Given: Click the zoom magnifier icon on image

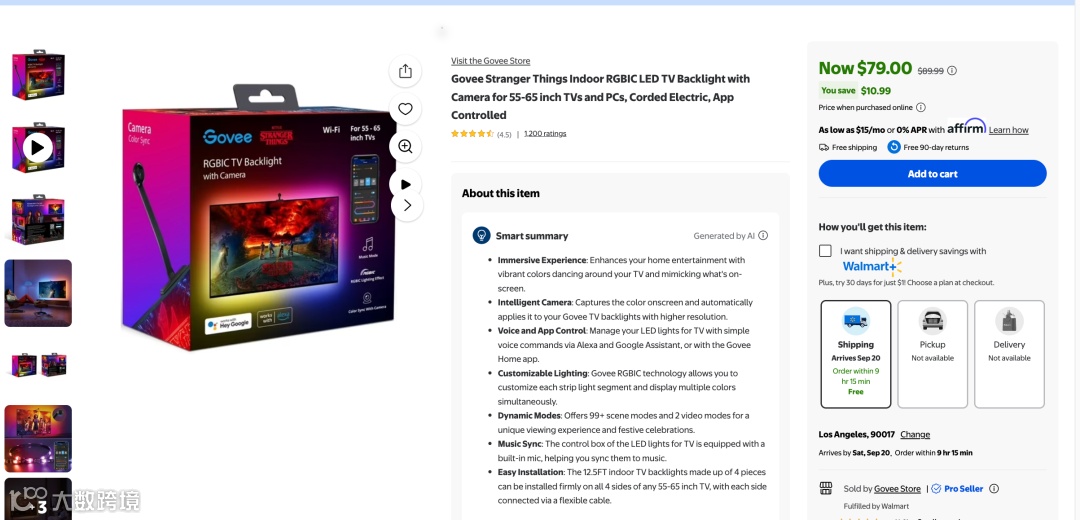Looking at the screenshot, I should coord(405,147).
